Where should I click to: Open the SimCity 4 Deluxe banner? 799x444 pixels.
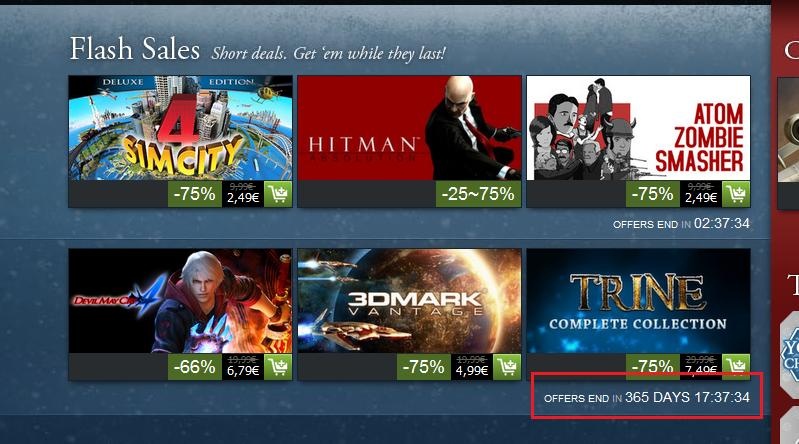pyautogui.click(x=180, y=128)
